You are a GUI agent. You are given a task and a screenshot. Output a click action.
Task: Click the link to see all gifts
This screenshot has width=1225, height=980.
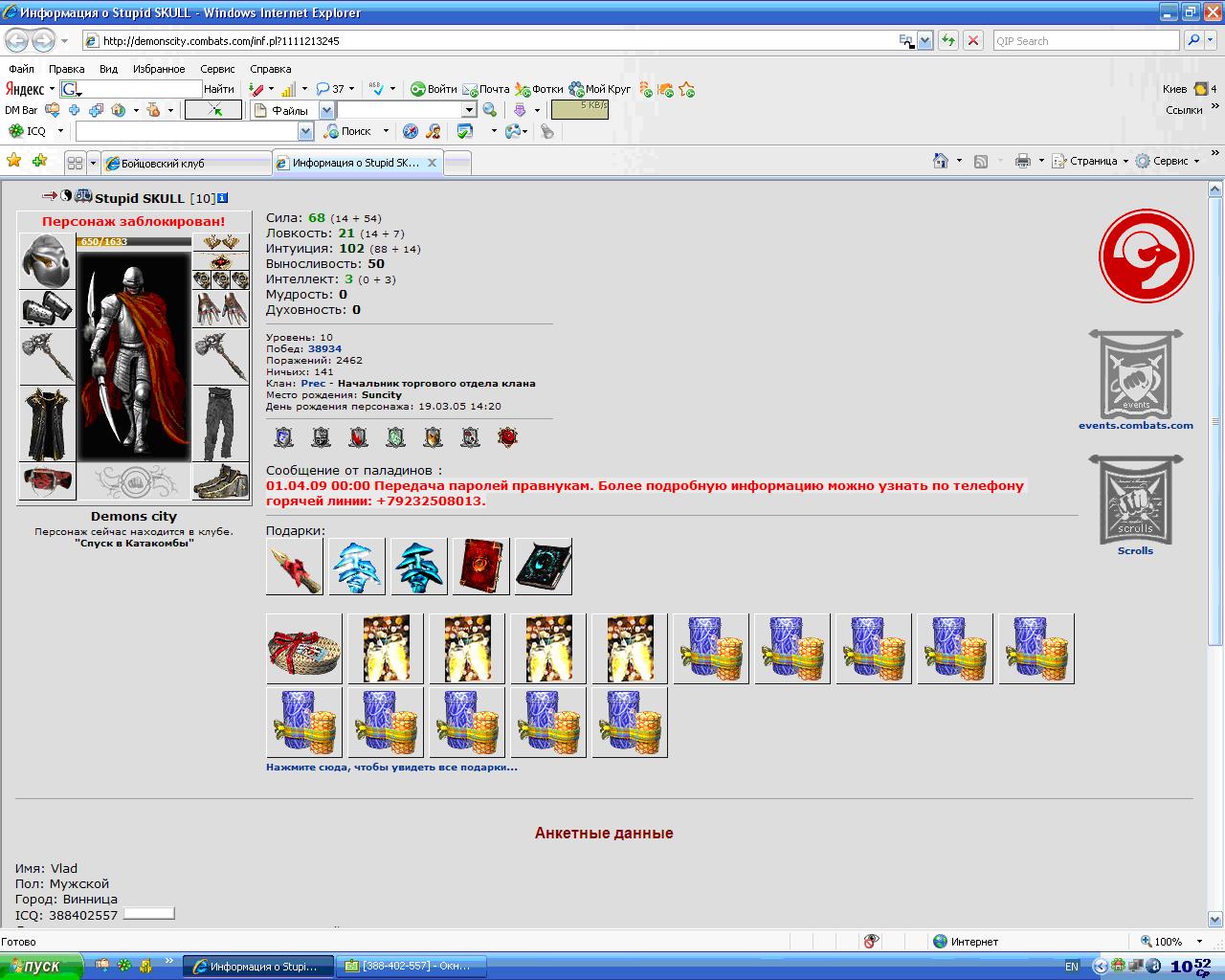coord(391,767)
